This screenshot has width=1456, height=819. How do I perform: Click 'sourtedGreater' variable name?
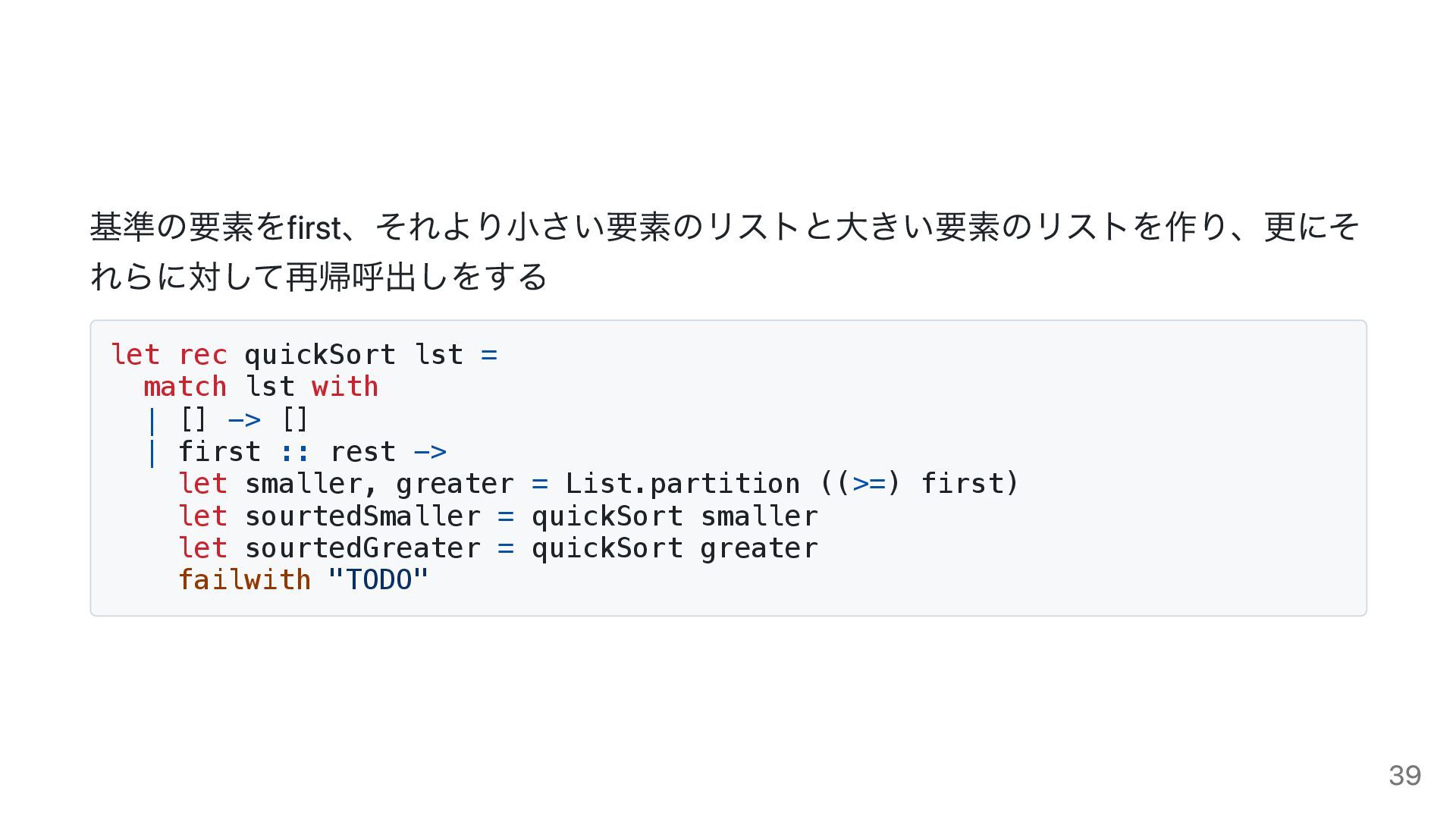362,548
